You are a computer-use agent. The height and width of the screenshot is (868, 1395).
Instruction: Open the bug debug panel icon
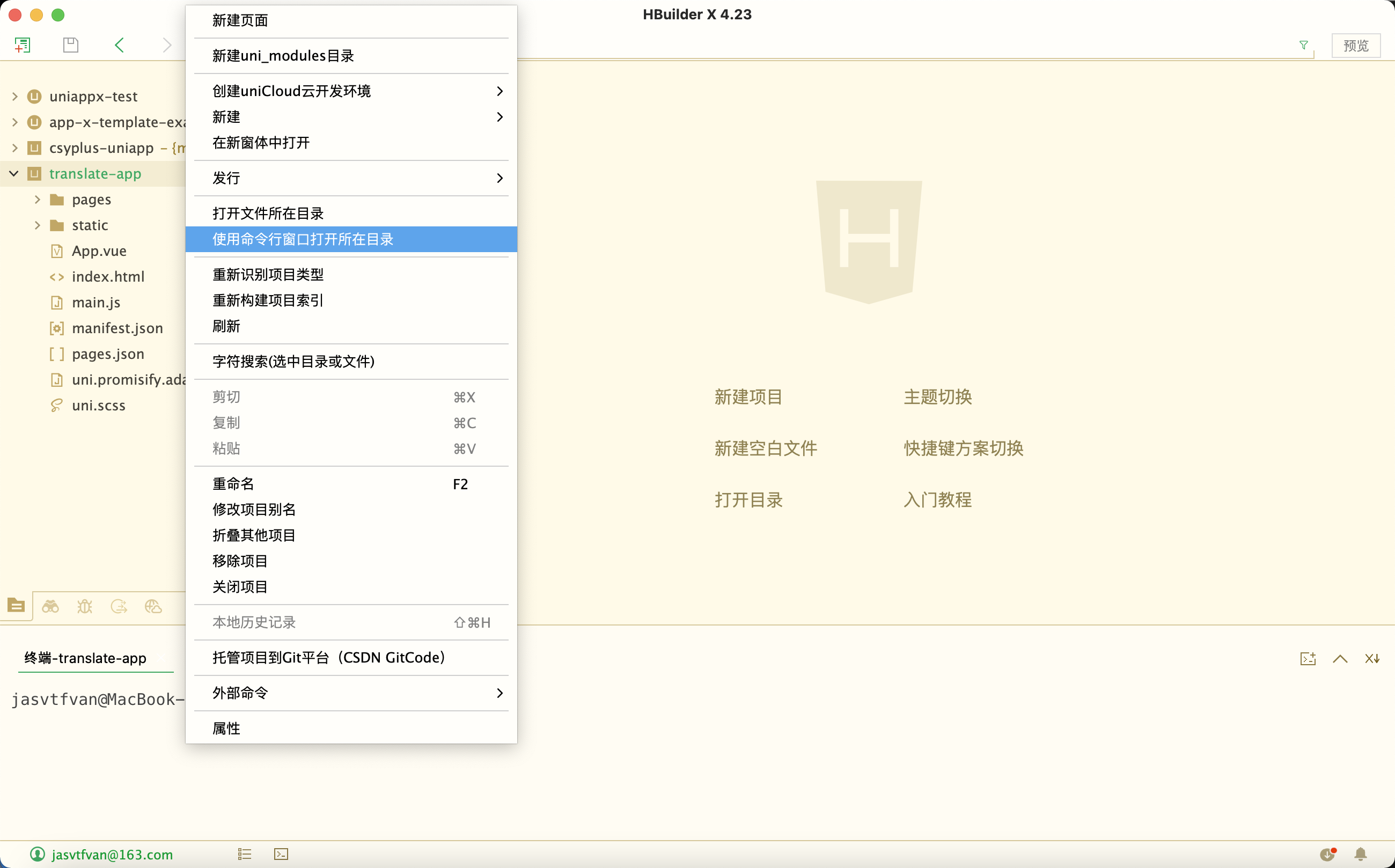point(85,606)
